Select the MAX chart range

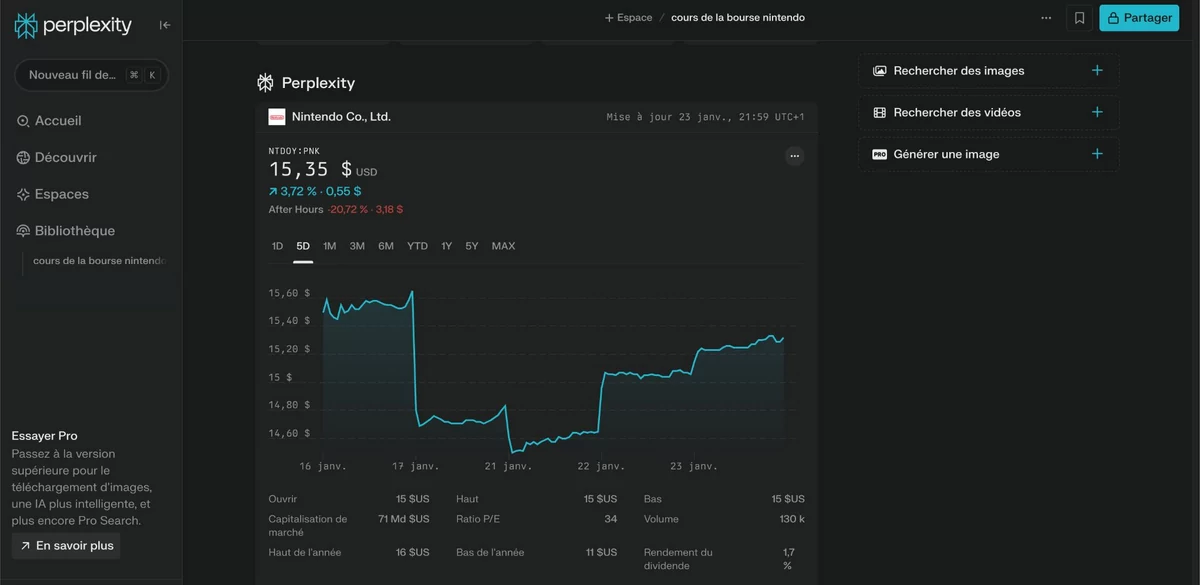503,246
